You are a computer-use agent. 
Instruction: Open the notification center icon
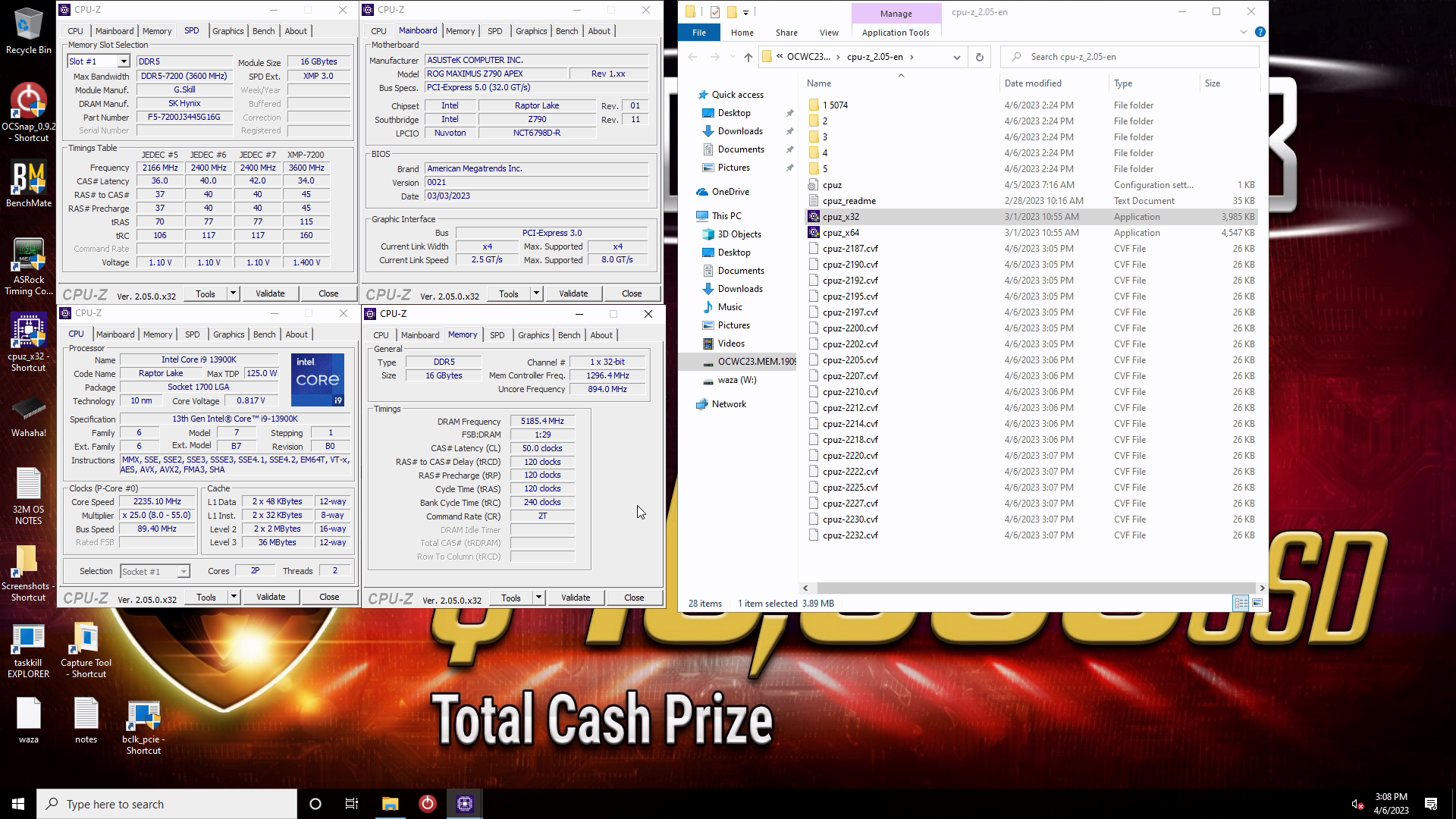click(x=1431, y=804)
